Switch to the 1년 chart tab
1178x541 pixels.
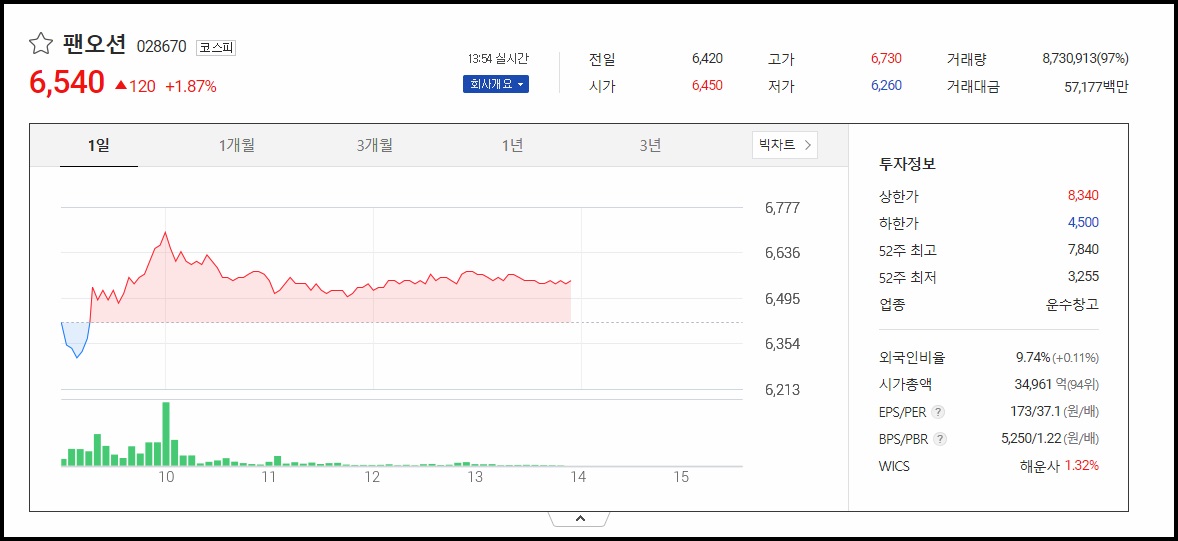512,145
